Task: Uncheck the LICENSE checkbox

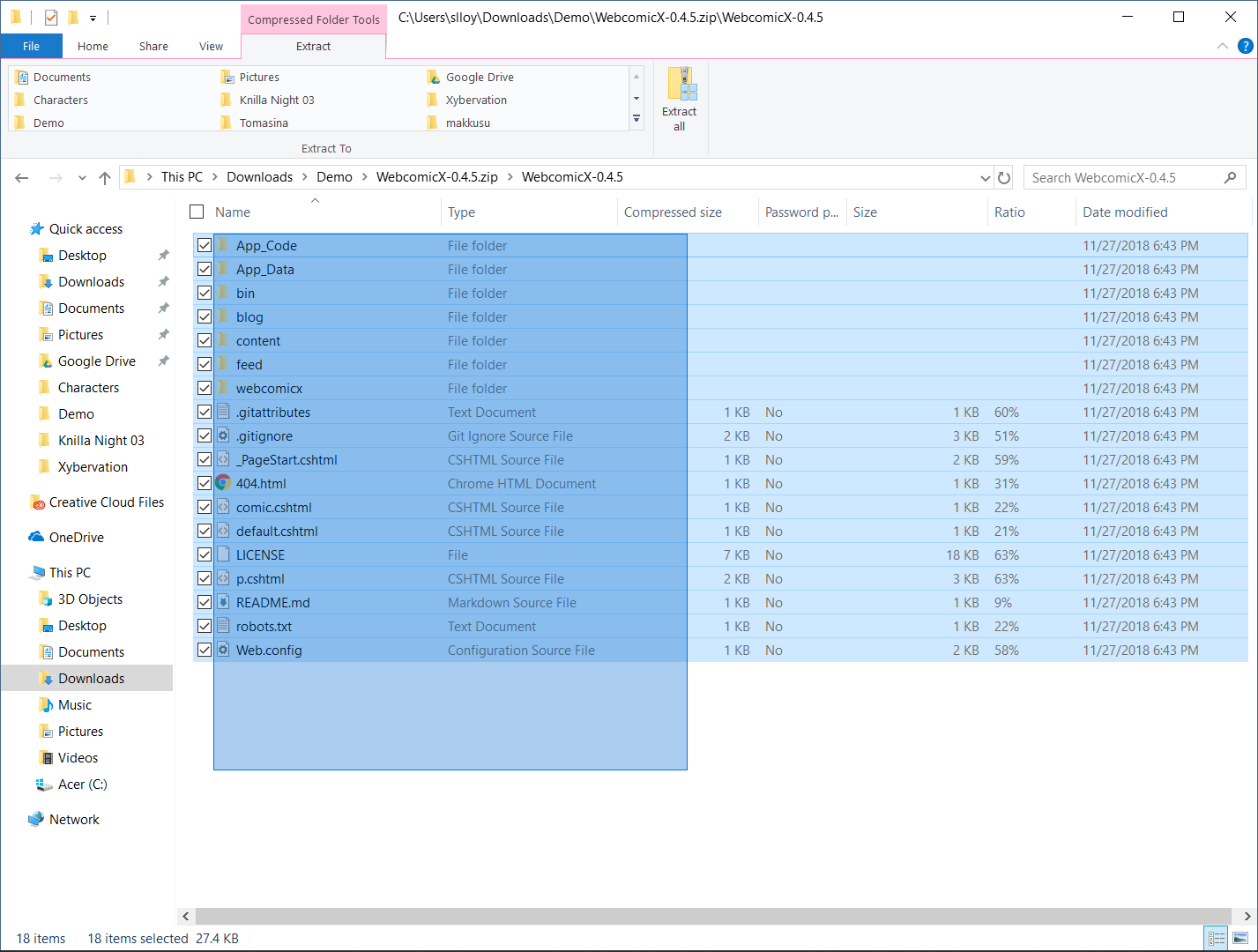Action: point(205,554)
